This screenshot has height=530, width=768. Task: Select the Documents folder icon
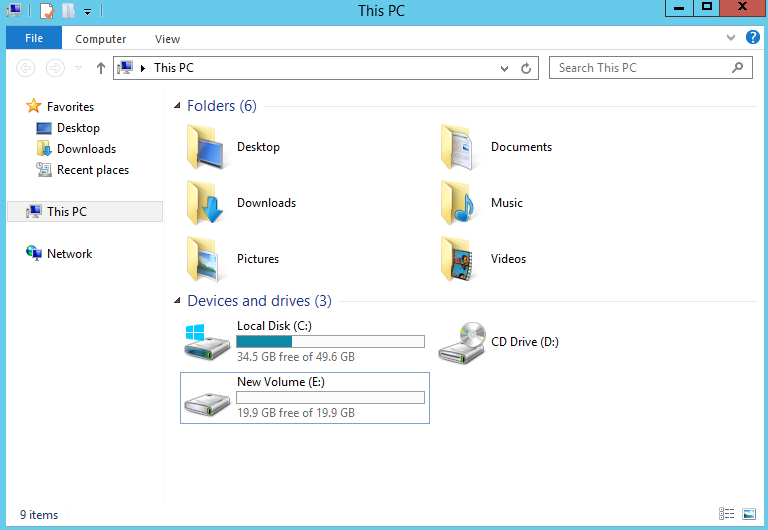459,147
